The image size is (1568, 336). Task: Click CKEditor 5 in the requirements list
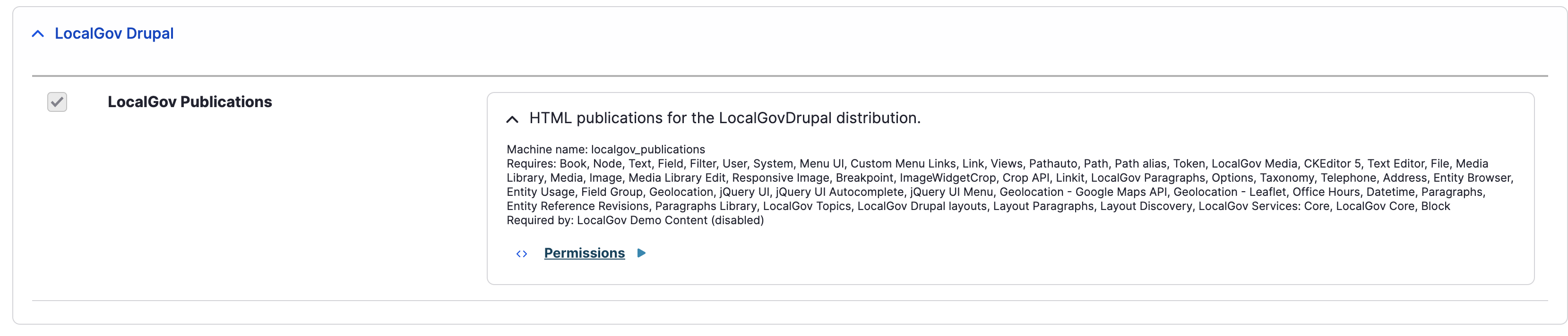[1332, 164]
